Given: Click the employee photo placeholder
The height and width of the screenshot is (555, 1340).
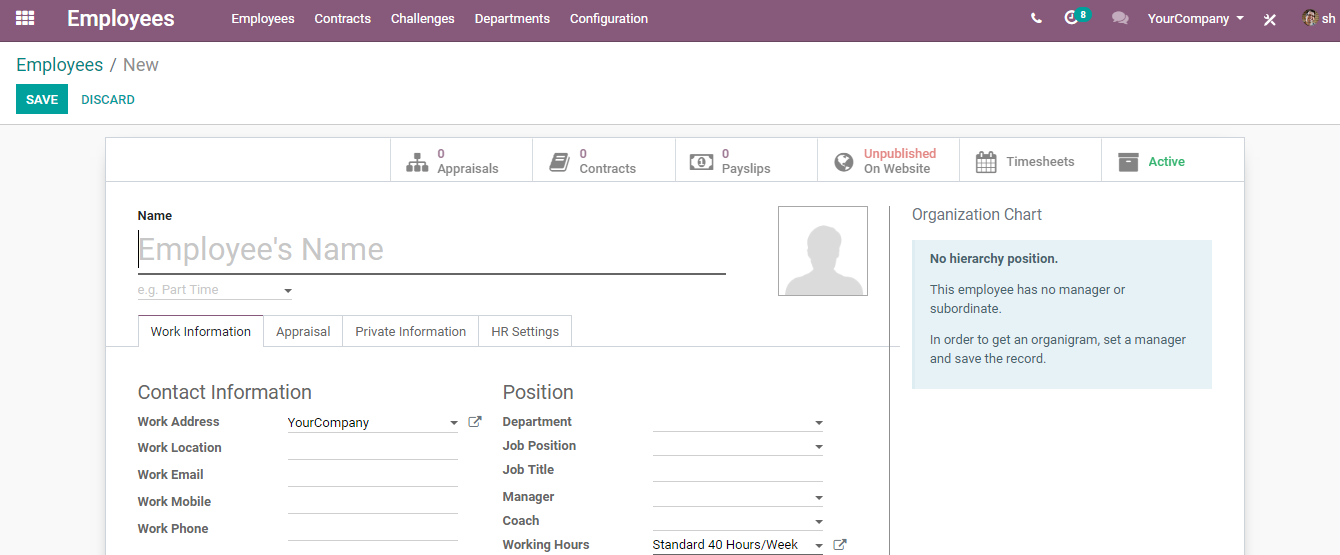Looking at the screenshot, I should (823, 251).
